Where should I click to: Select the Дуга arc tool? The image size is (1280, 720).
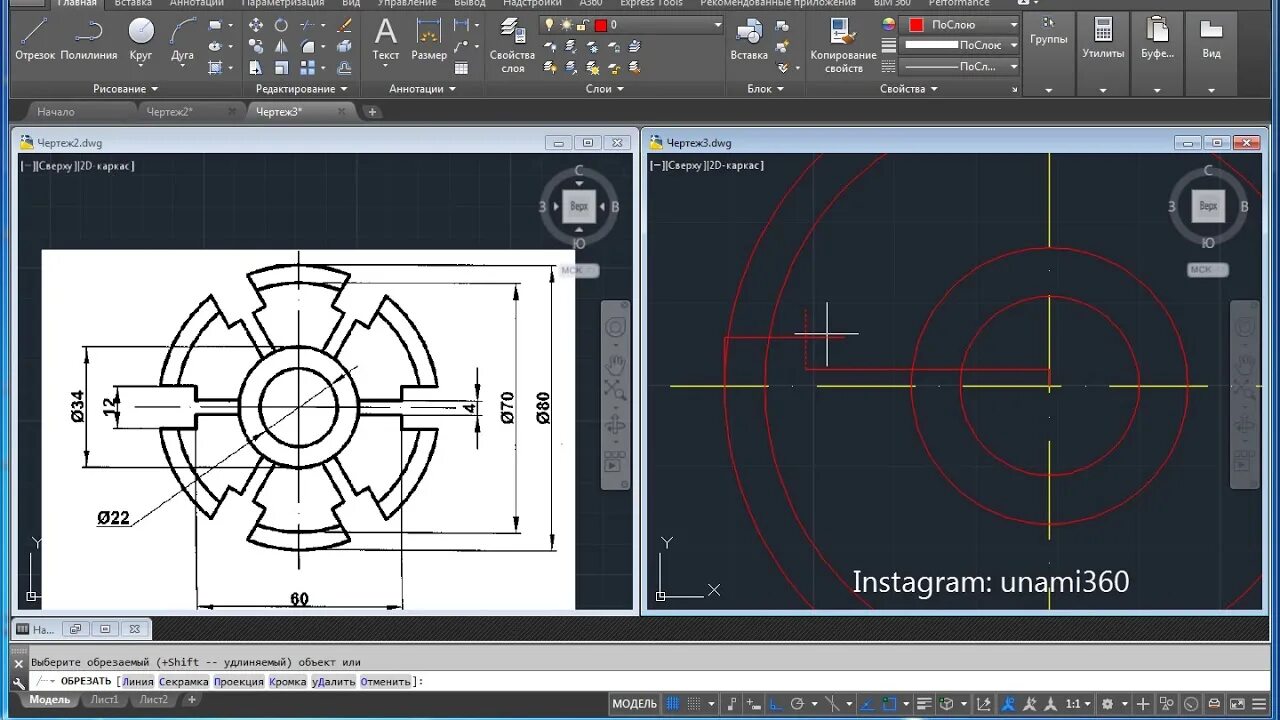182,40
